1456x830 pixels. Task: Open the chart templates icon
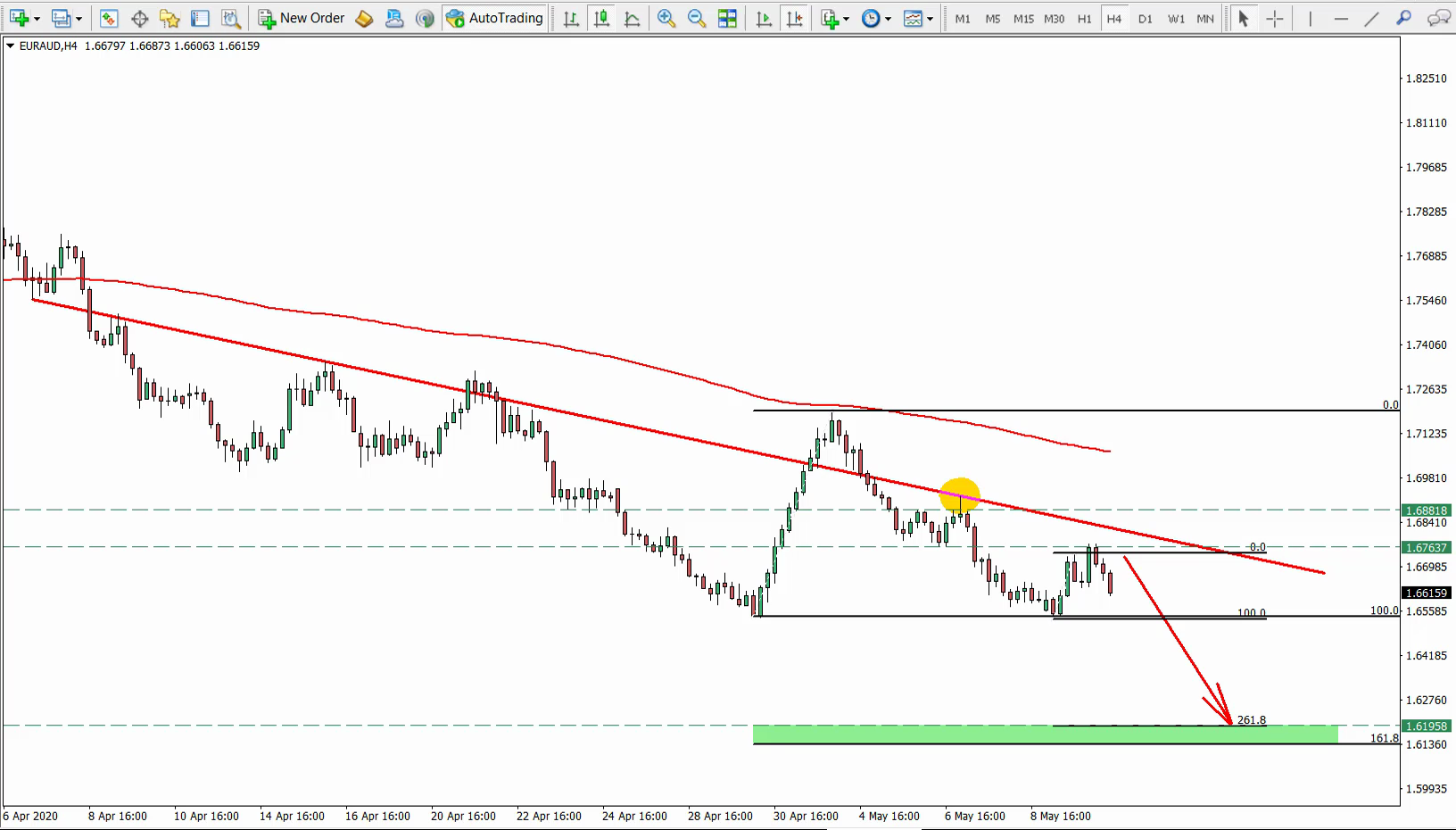tap(913, 18)
